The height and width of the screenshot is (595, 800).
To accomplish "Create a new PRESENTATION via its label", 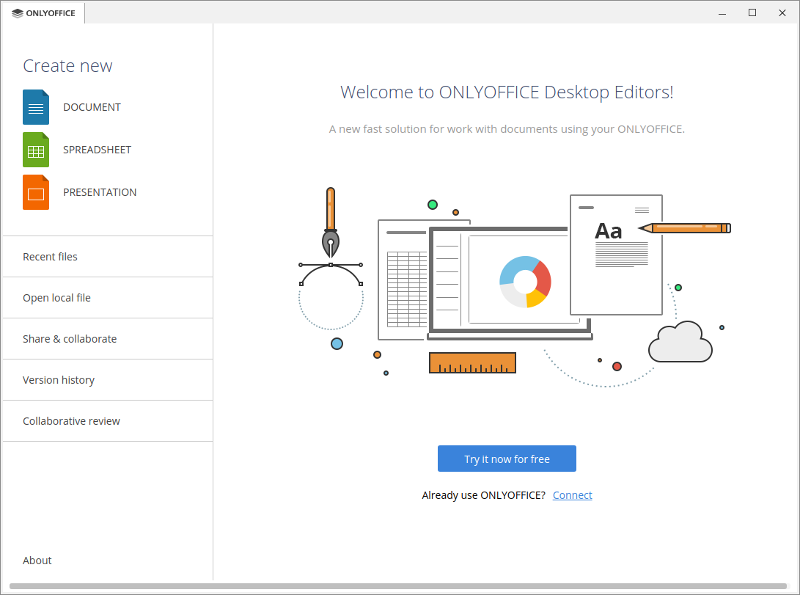I will (x=99, y=192).
